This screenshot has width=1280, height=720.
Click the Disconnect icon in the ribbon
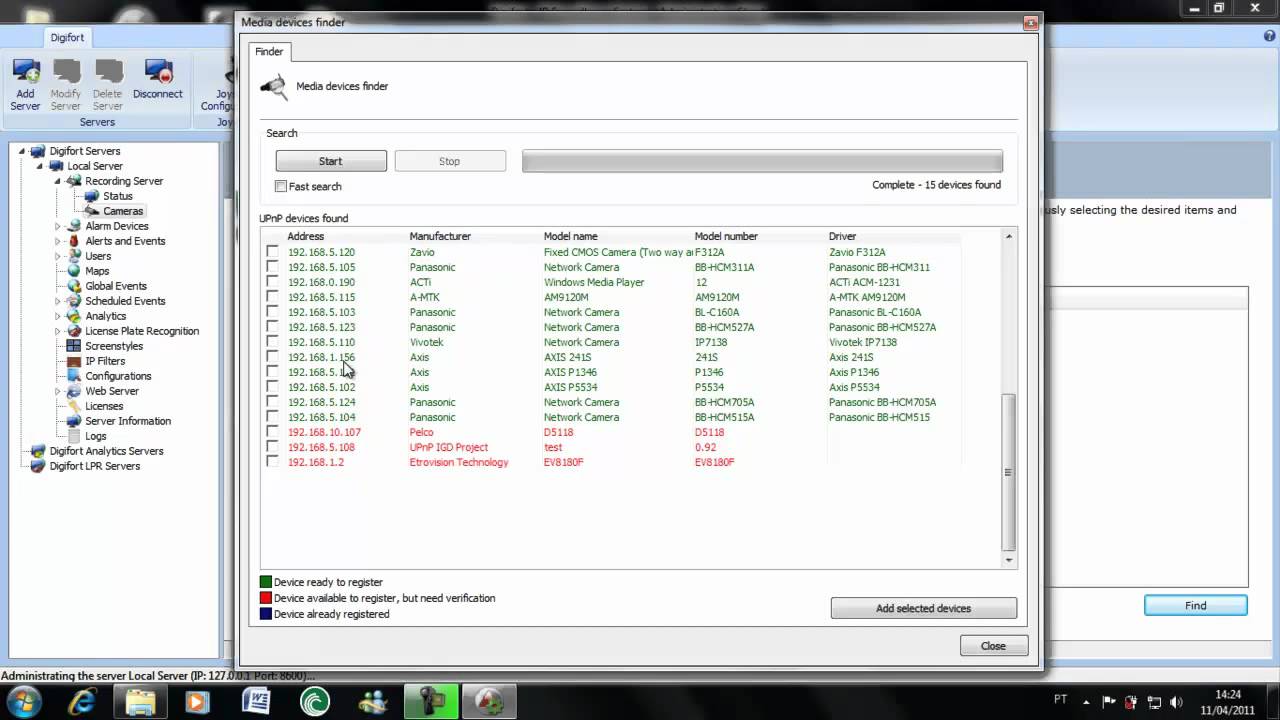click(158, 71)
